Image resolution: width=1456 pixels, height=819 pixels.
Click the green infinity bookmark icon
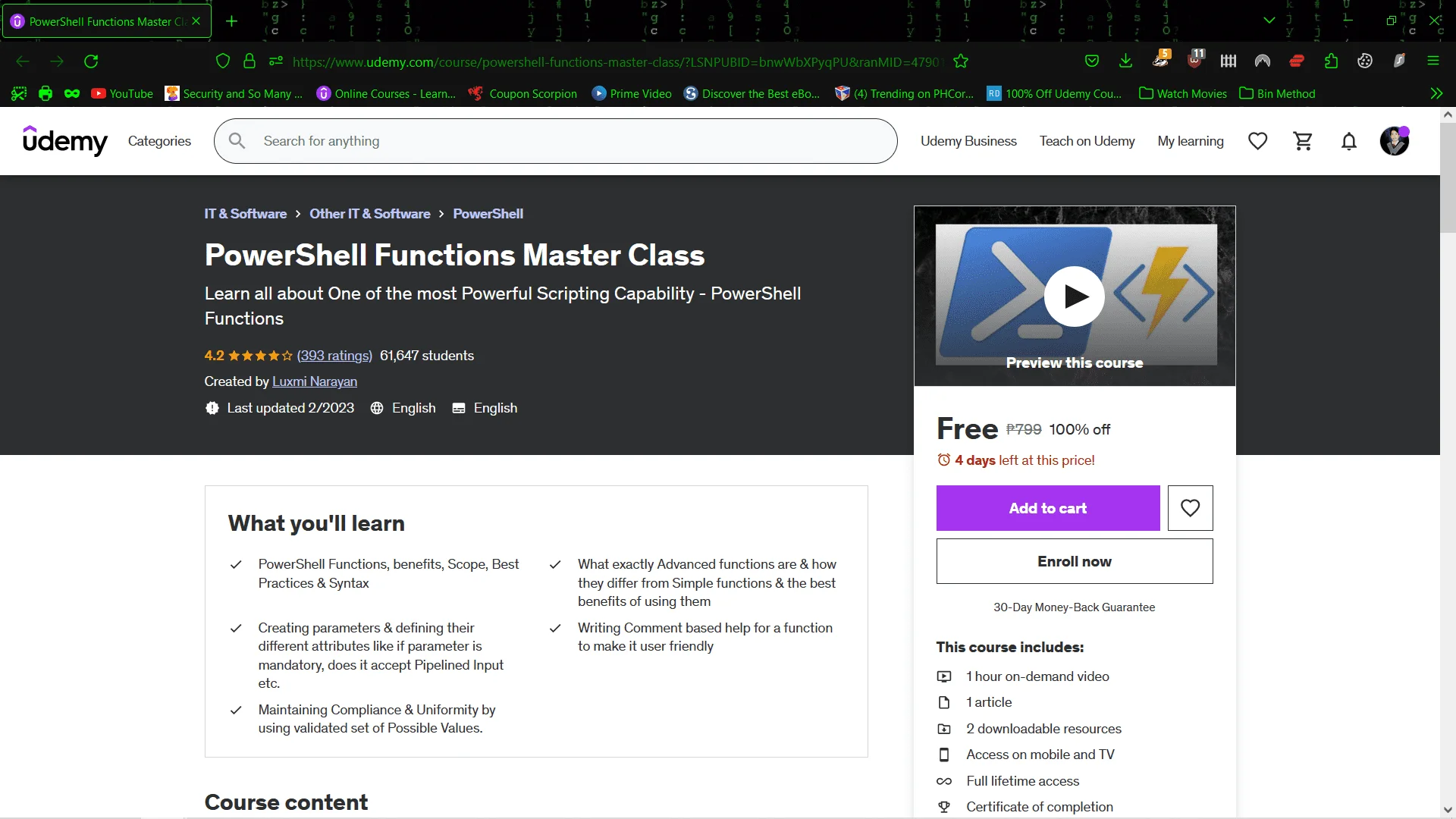72,93
